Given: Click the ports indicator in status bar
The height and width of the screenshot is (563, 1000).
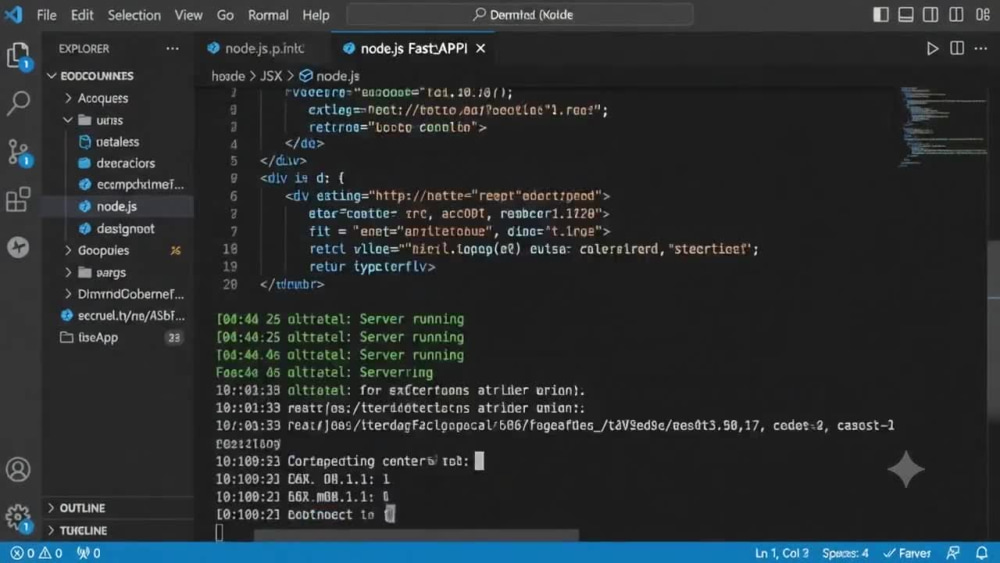Looking at the screenshot, I should click(89, 553).
